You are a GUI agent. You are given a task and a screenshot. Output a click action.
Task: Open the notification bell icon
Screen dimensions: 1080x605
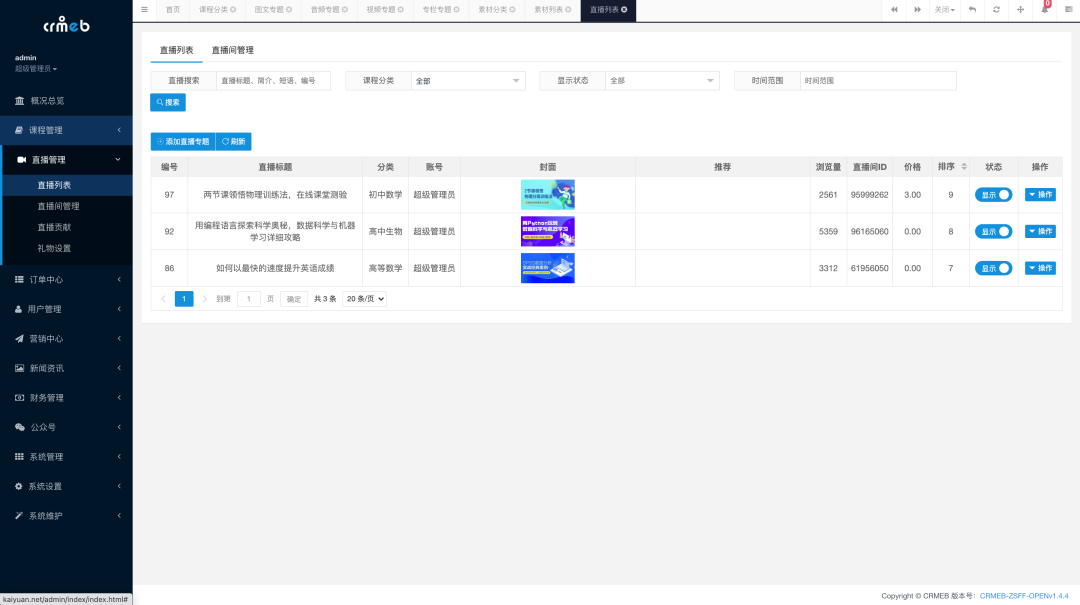tap(1044, 10)
